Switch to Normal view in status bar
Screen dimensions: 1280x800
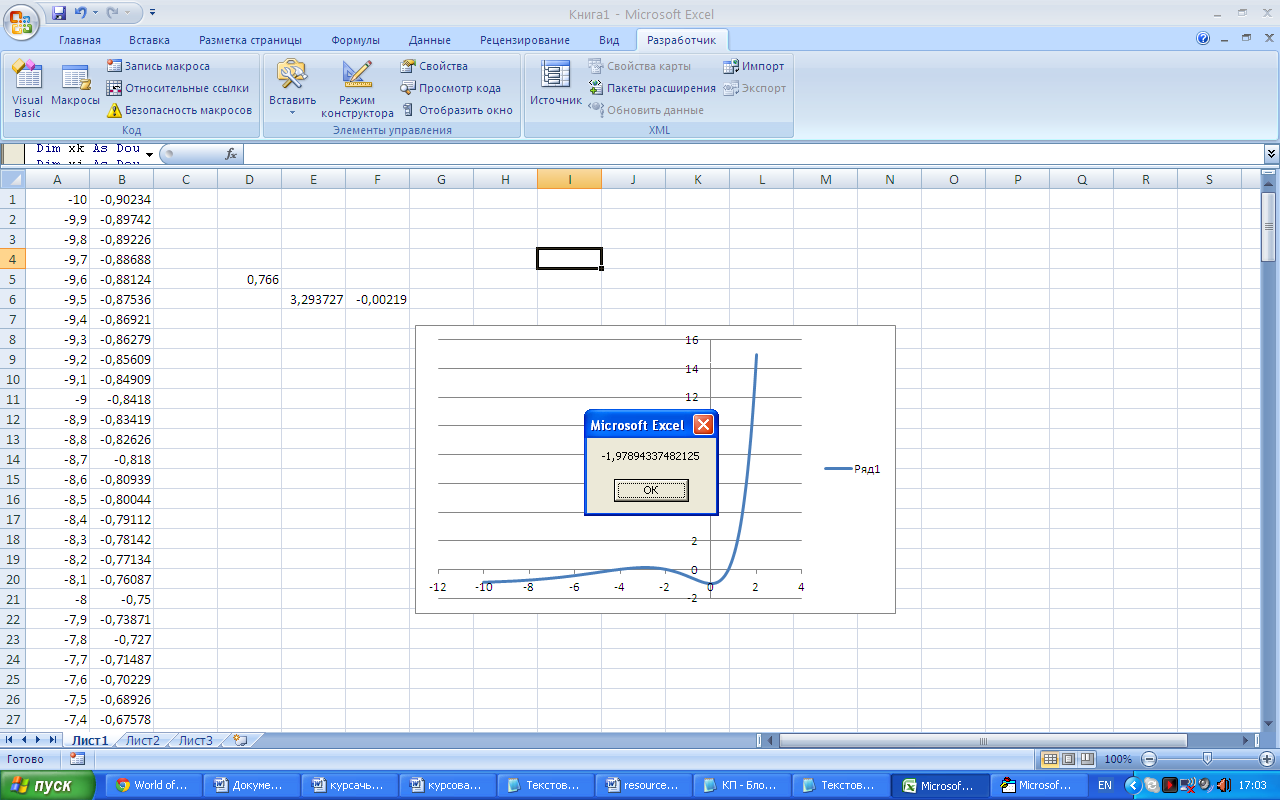click(x=1049, y=759)
